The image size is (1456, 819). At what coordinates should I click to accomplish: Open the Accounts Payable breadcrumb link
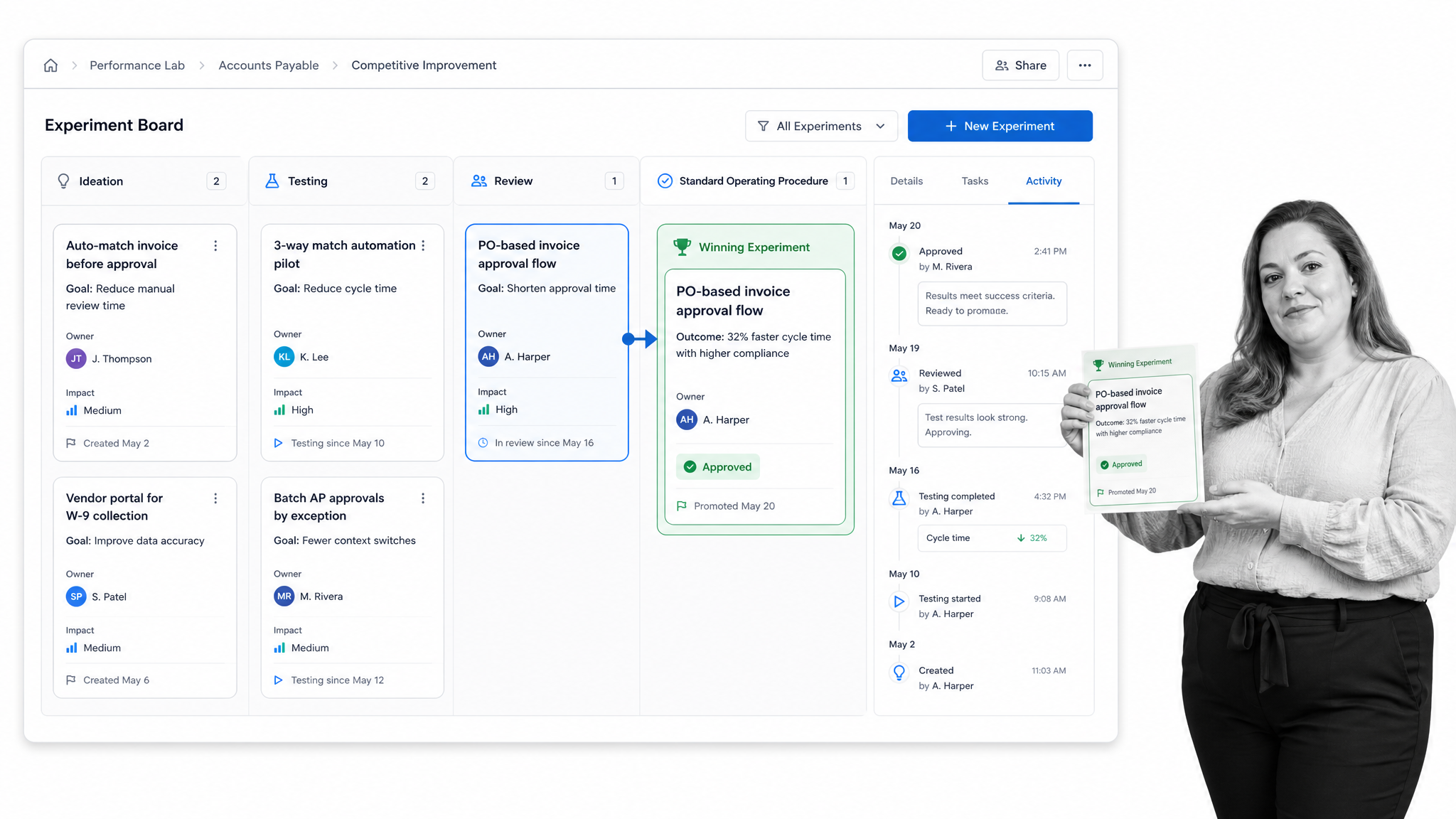(x=269, y=65)
